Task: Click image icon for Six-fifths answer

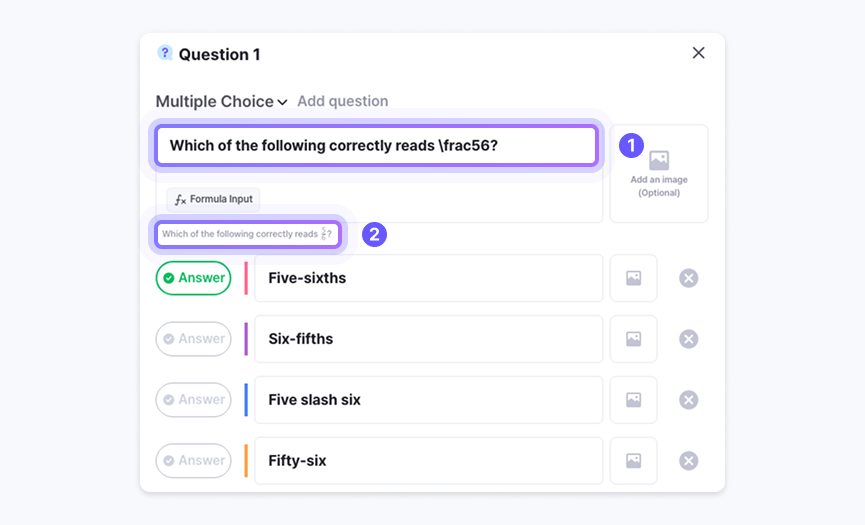Action: (x=633, y=339)
